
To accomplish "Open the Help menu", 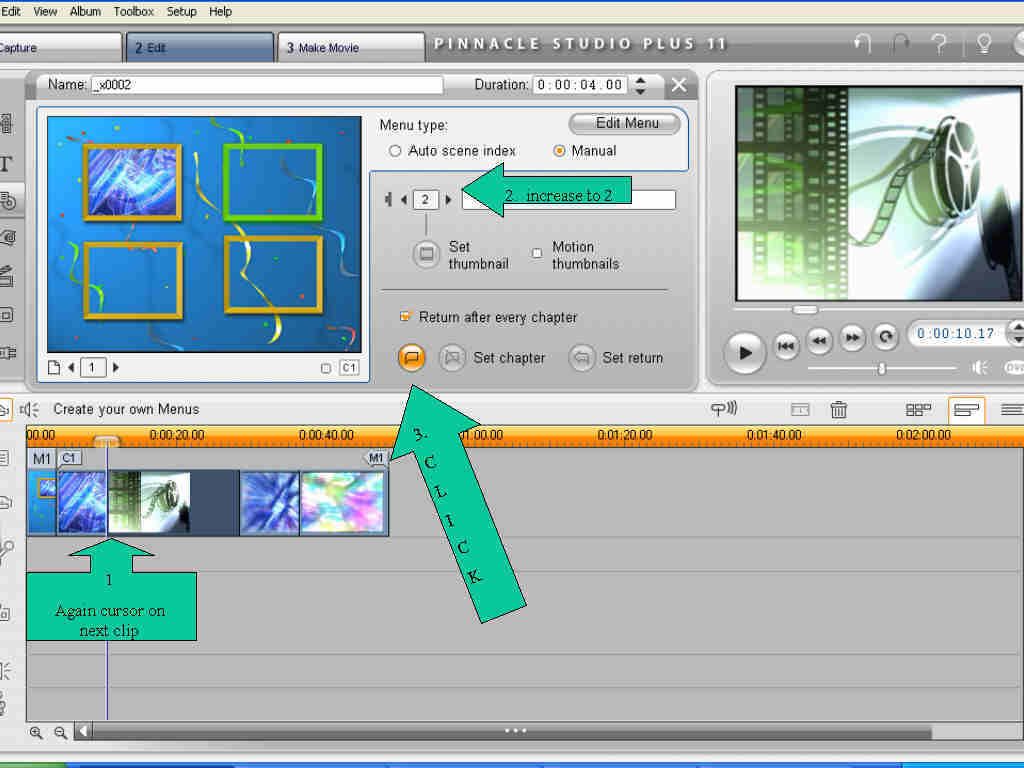I will pyautogui.click(x=220, y=12).
